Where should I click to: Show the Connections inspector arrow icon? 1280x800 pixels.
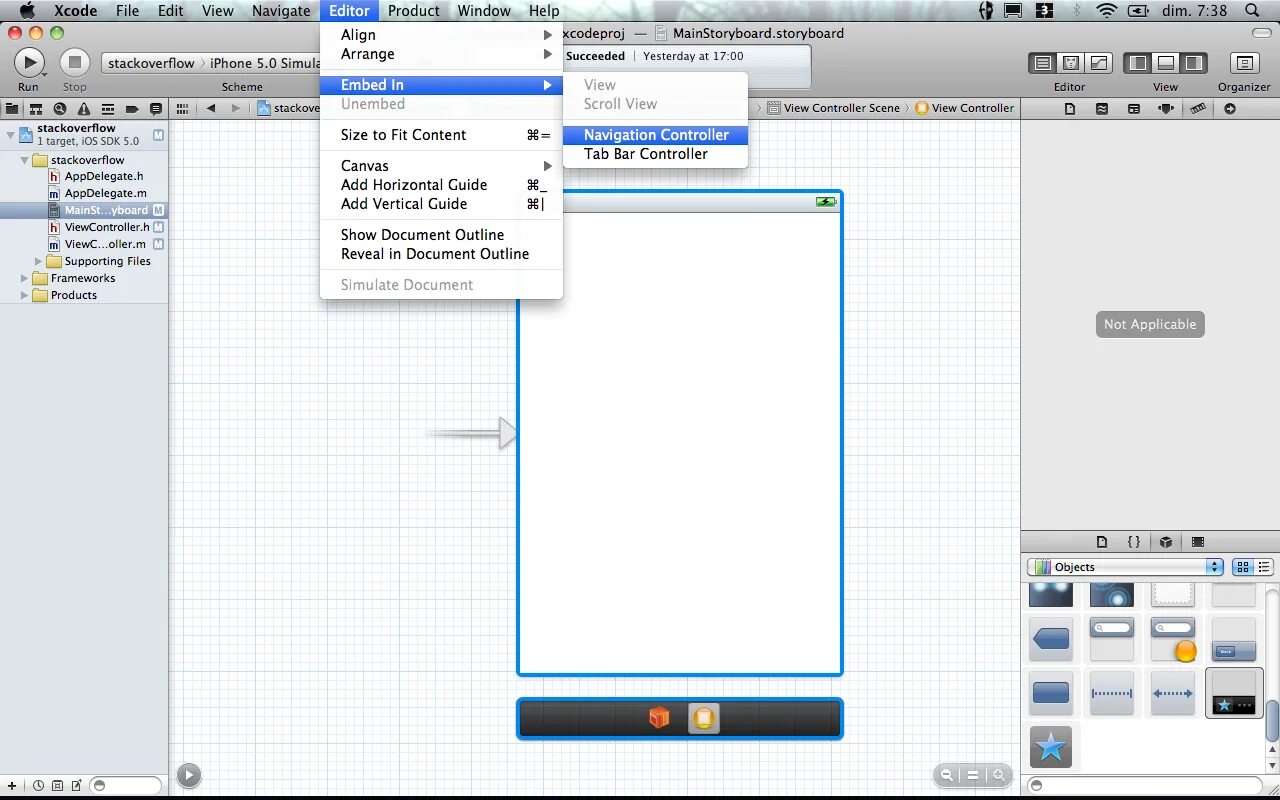pyautogui.click(x=1230, y=108)
